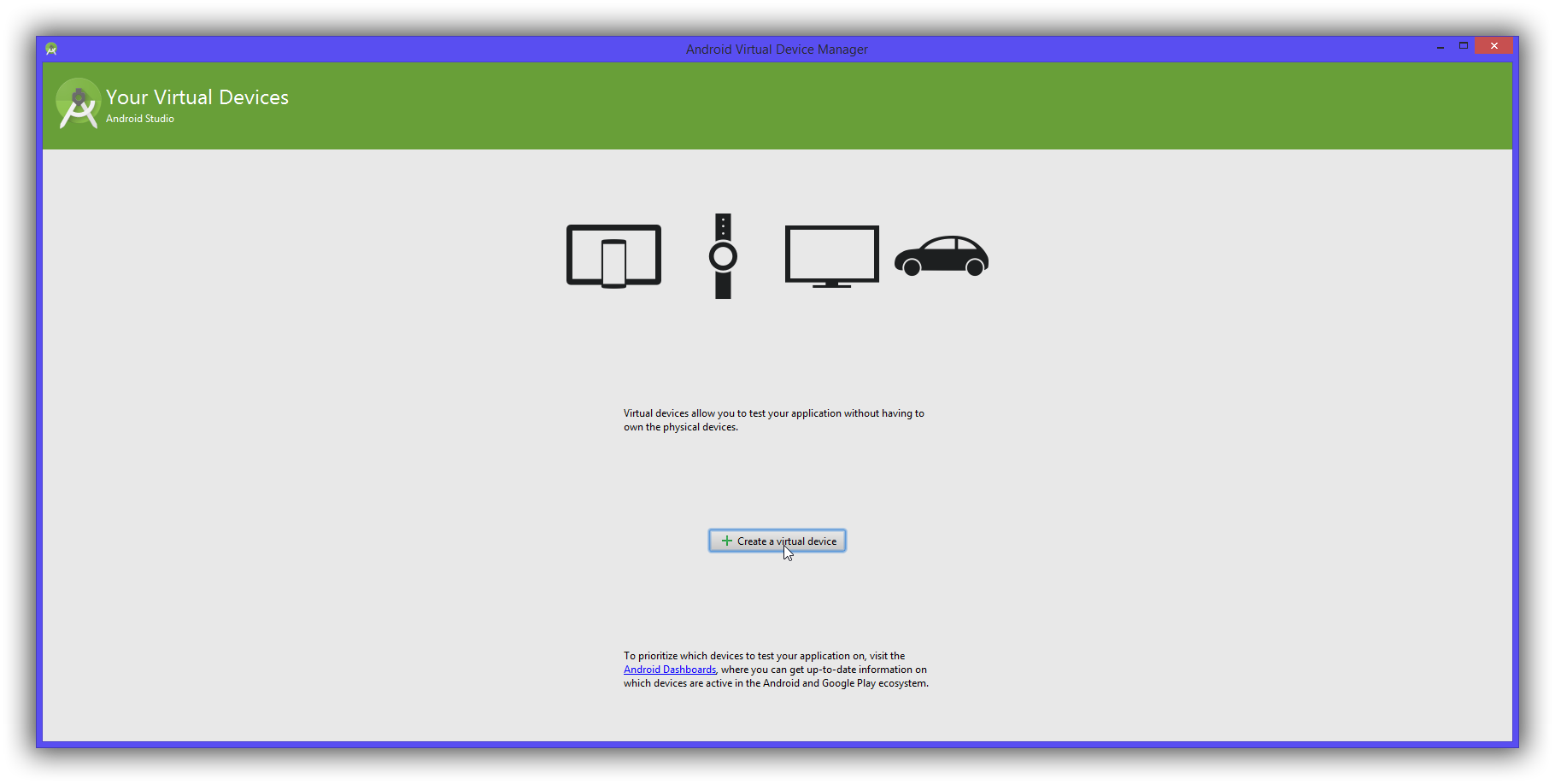
Task: Click the Create a virtual device button
Action: point(777,541)
